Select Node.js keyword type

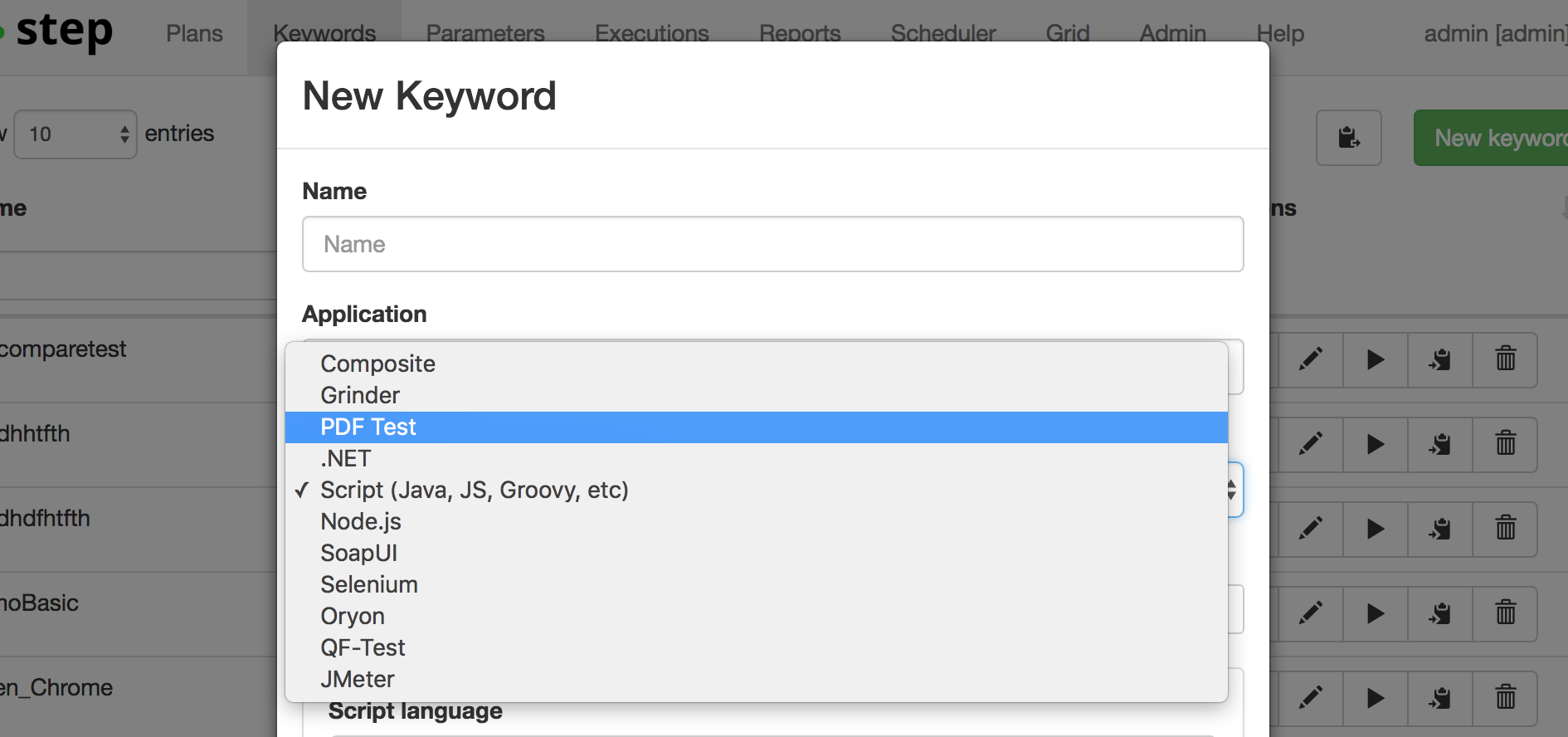click(757, 521)
